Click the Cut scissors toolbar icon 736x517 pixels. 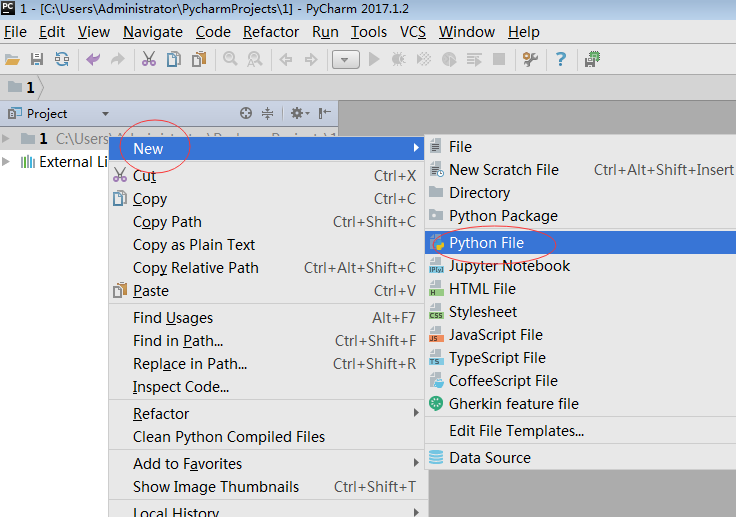pos(149,60)
